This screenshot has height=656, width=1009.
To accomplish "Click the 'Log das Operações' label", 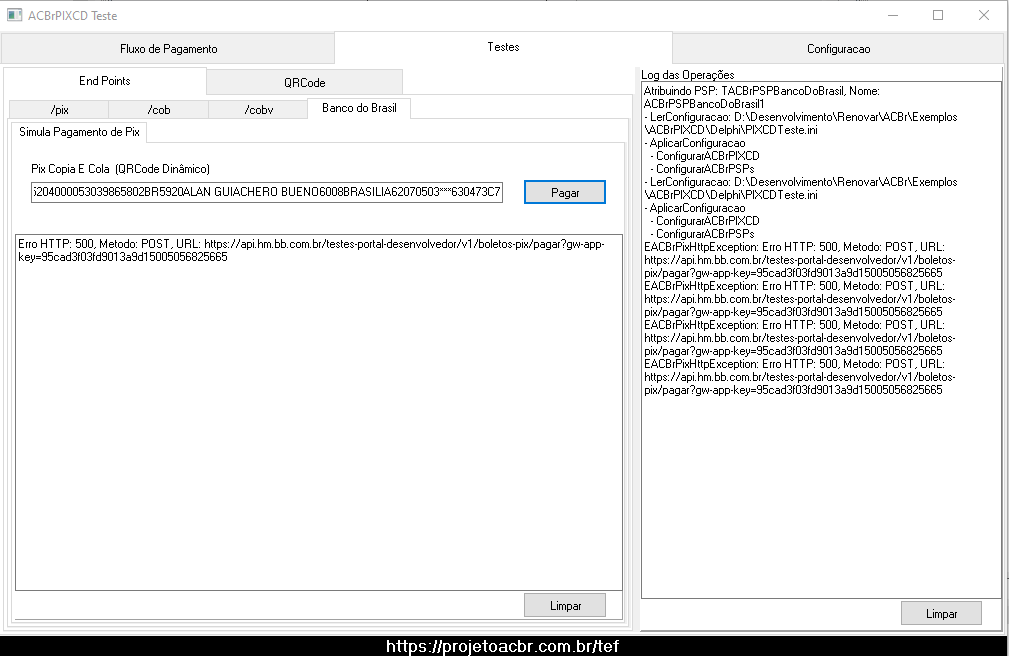I will coord(688,75).
